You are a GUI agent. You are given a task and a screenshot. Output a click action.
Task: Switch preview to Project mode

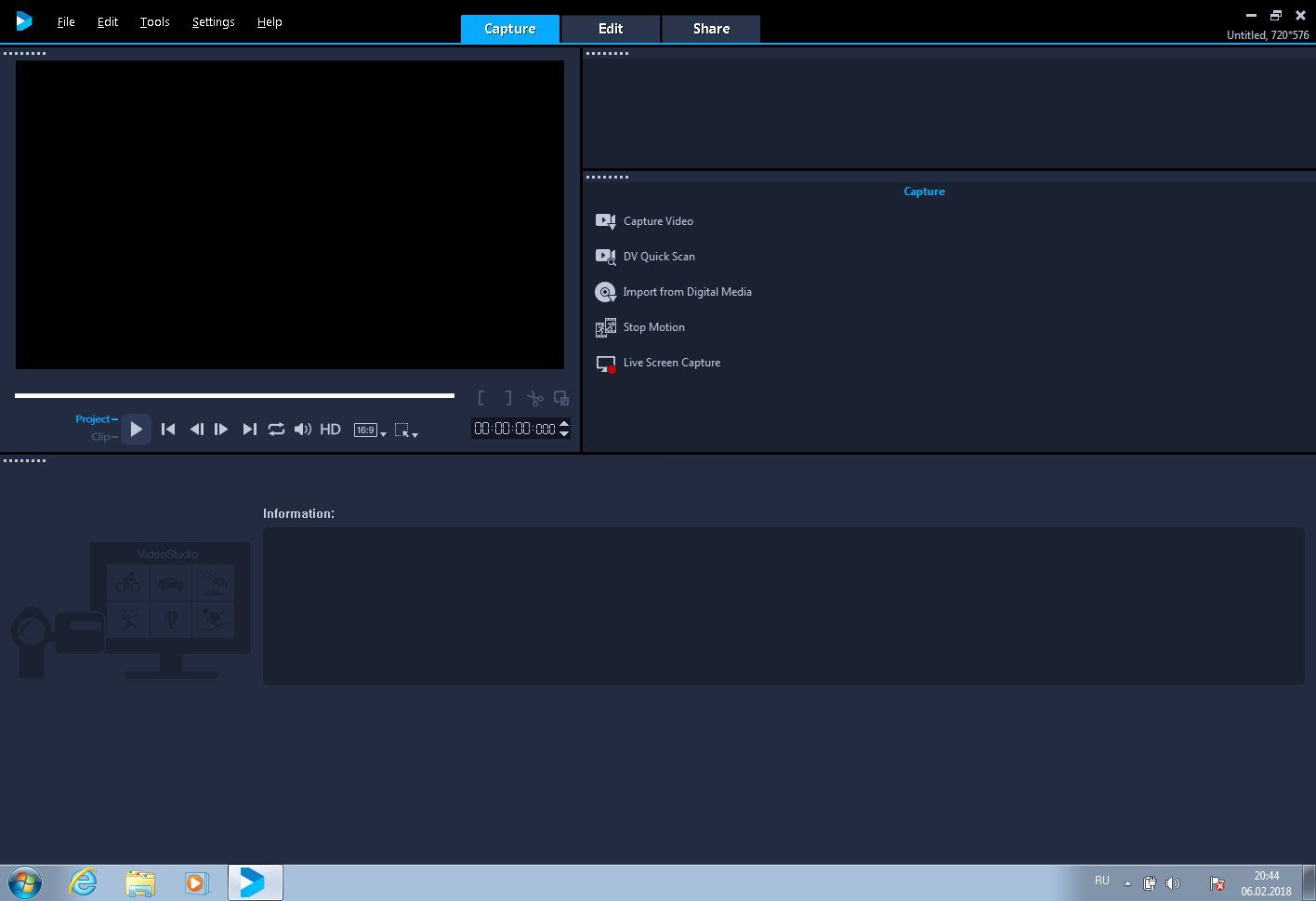point(93,419)
